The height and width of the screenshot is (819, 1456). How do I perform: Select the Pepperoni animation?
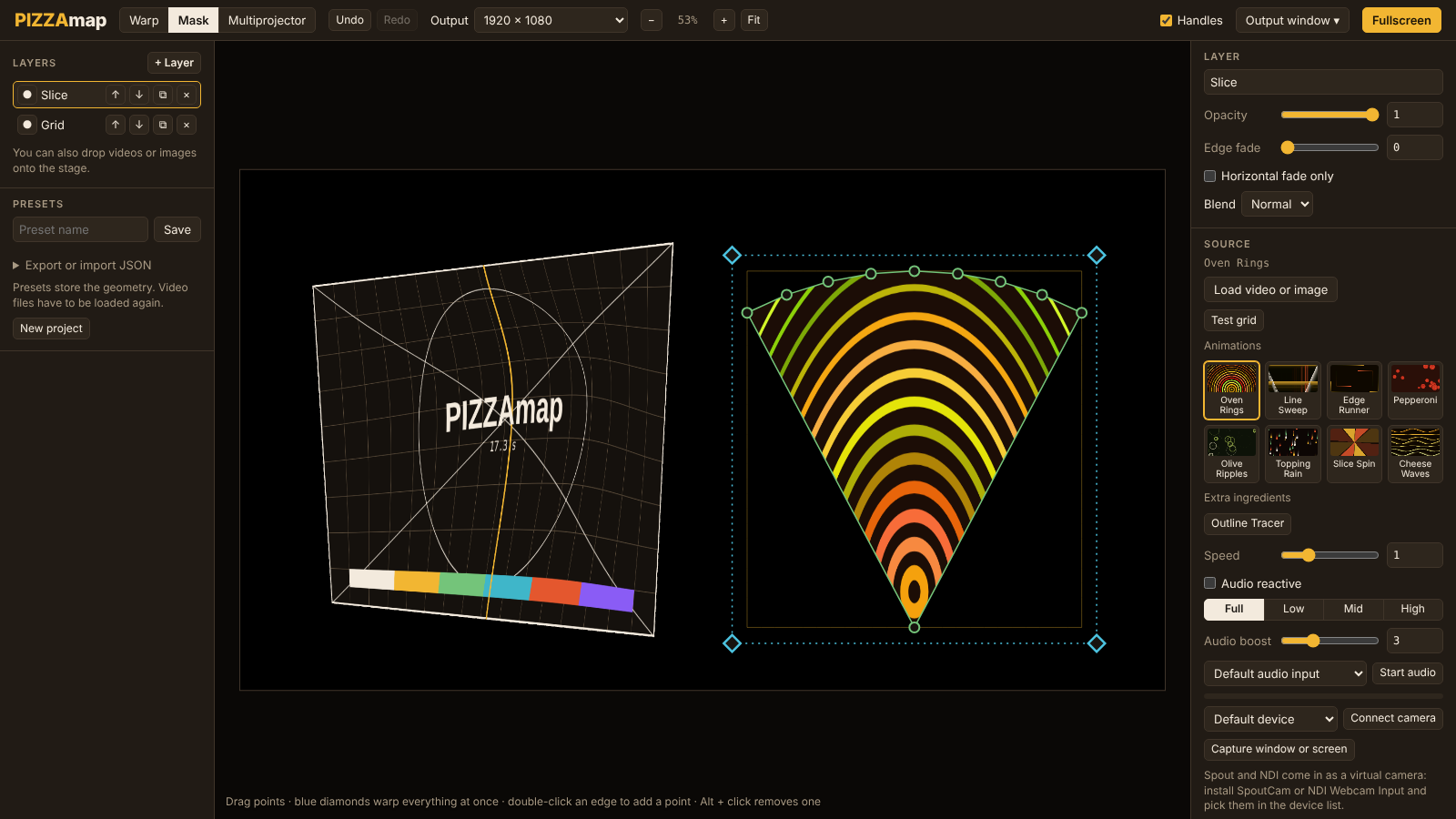tap(1415, 390)
